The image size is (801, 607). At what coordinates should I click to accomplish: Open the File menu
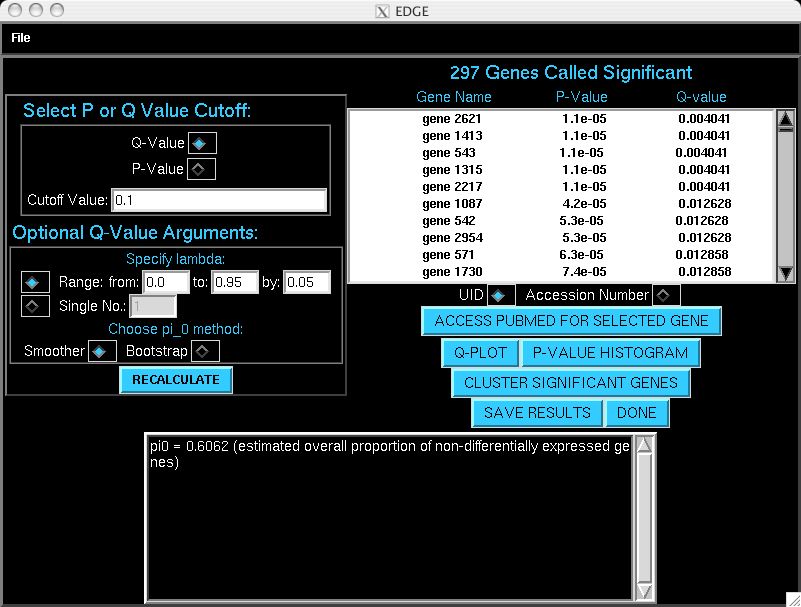tap(21, 38)
